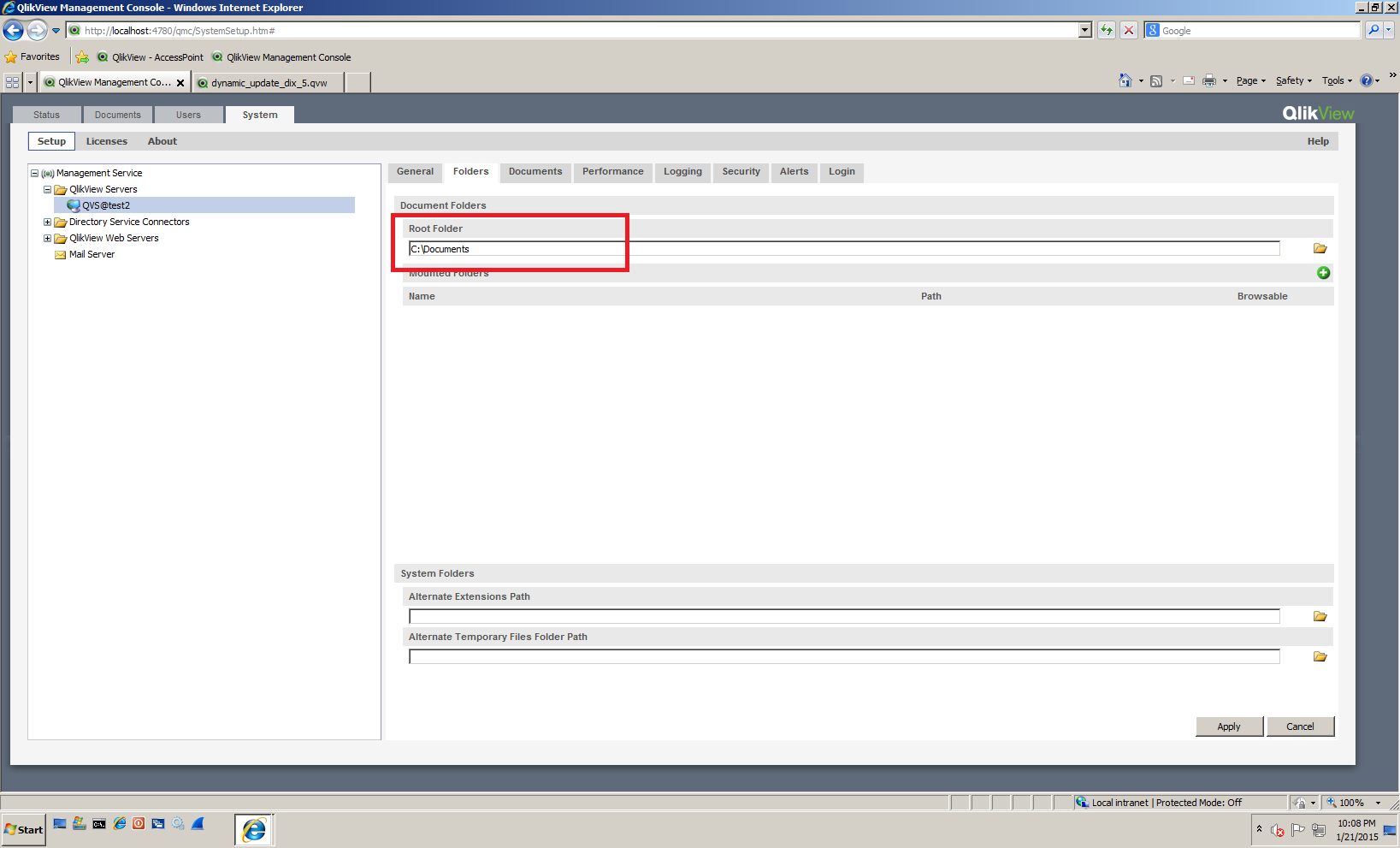Image resolution: width=1400 pixels, height=848 pixels.
Task: Open the Login settings tab
Action: (x=842, y=172)
